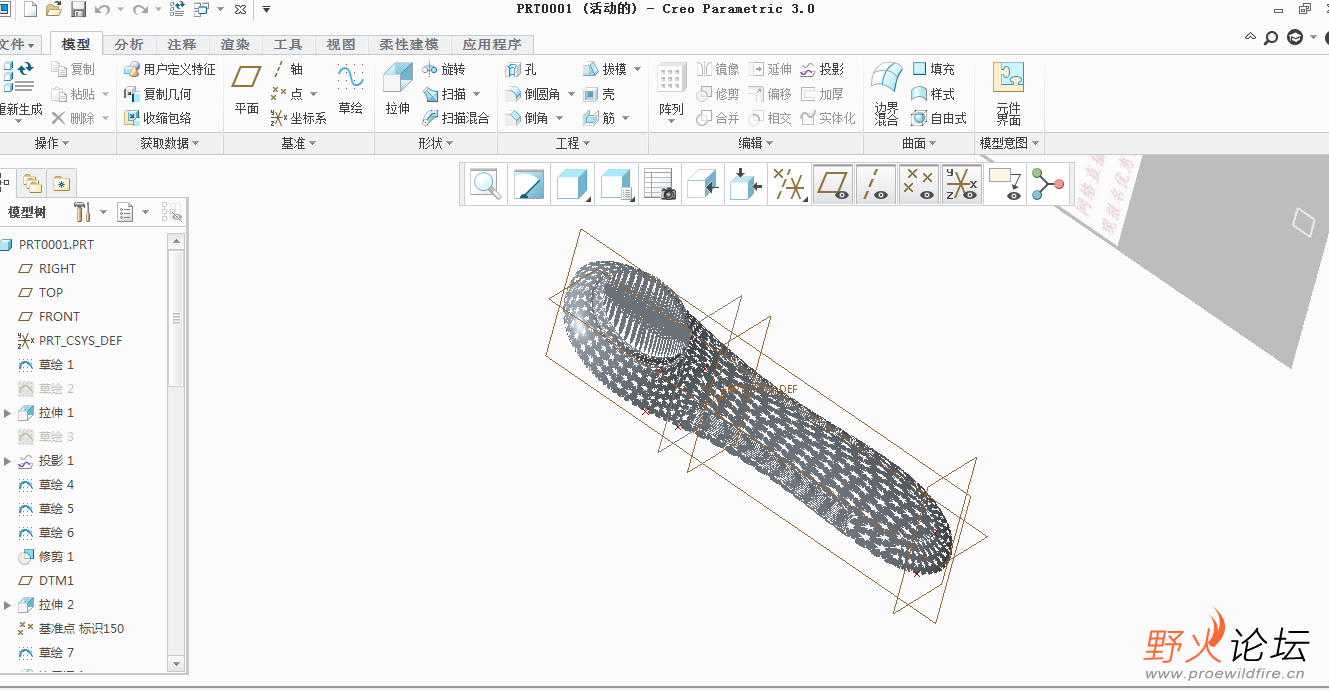Create a Coordinate System (坐标系)

pos(299,118)
